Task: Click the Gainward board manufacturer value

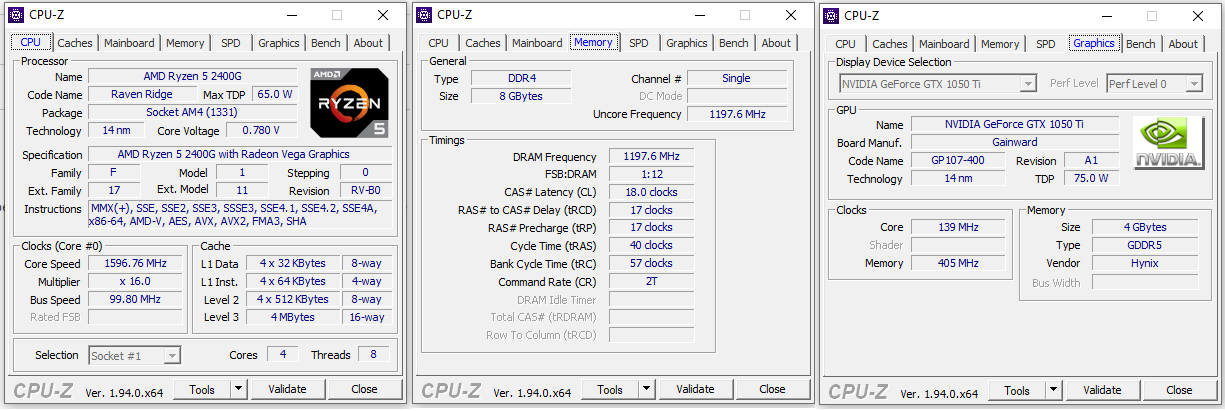Action: click(1015, 142)
